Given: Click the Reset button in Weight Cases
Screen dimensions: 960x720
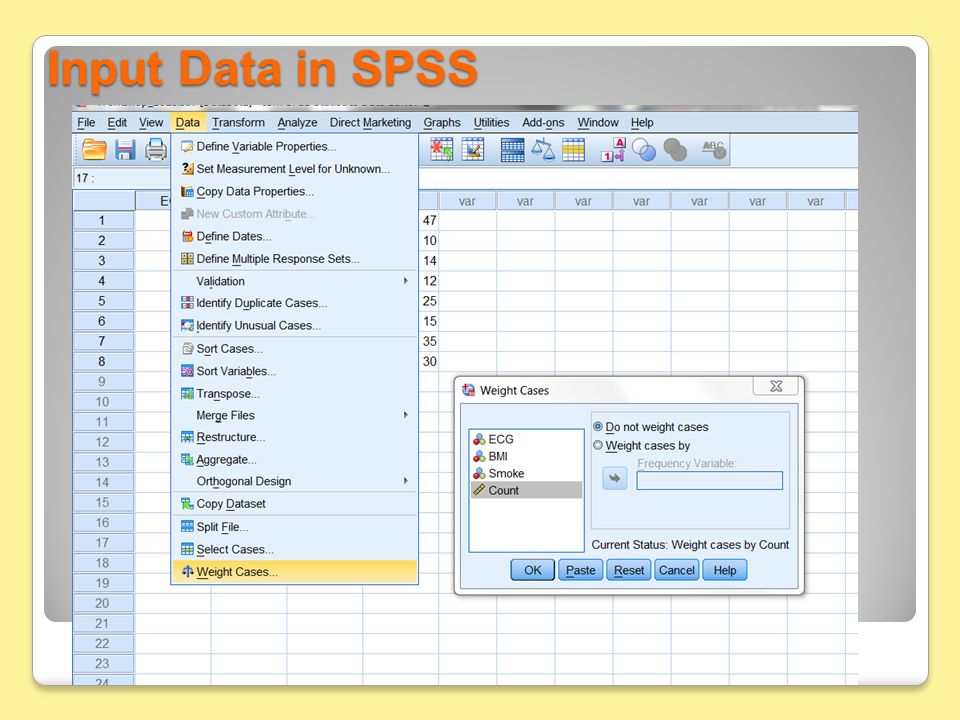Looking at the screenshot, I should 629,570.
